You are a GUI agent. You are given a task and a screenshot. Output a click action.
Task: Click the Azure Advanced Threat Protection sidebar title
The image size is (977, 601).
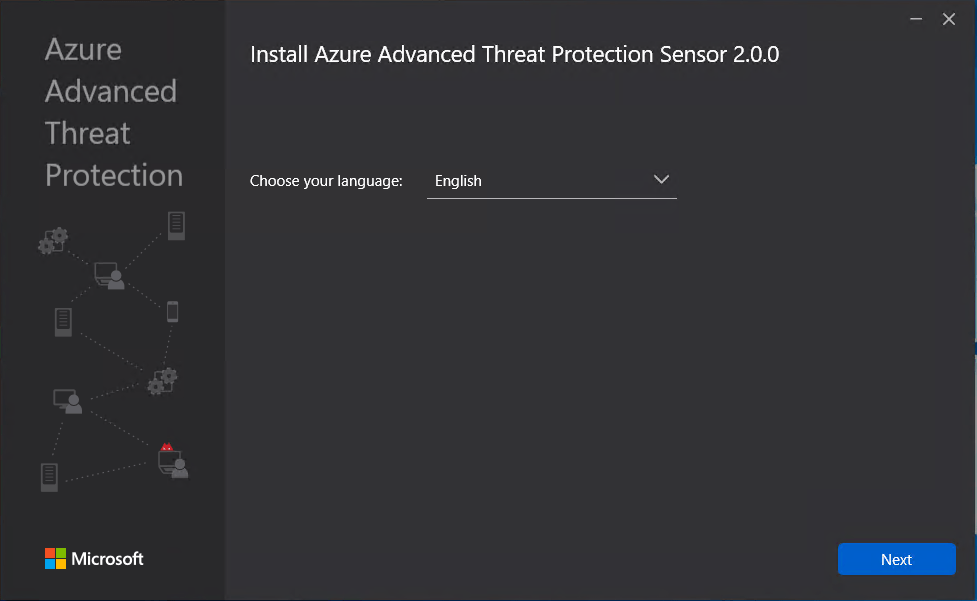coord(113,112)
